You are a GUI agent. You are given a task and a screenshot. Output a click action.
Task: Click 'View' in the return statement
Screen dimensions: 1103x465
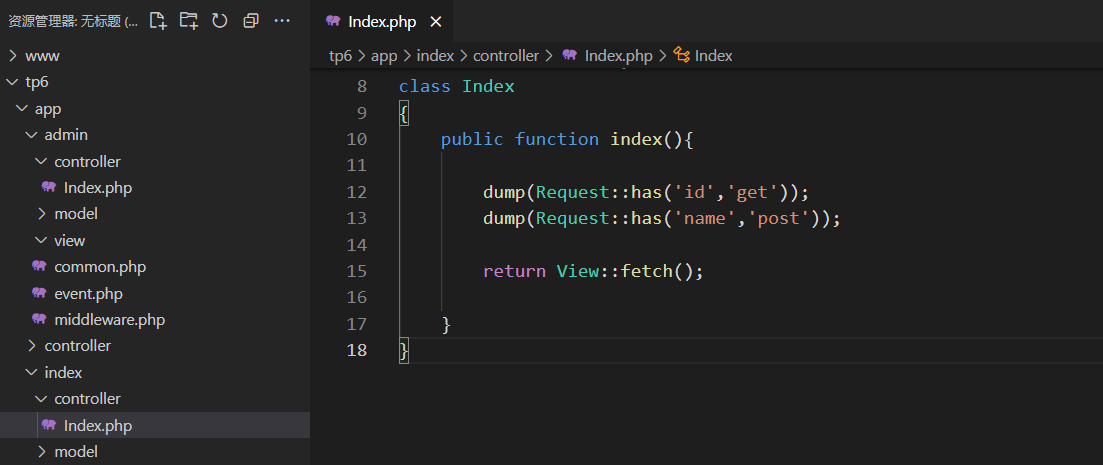(578, 272)
